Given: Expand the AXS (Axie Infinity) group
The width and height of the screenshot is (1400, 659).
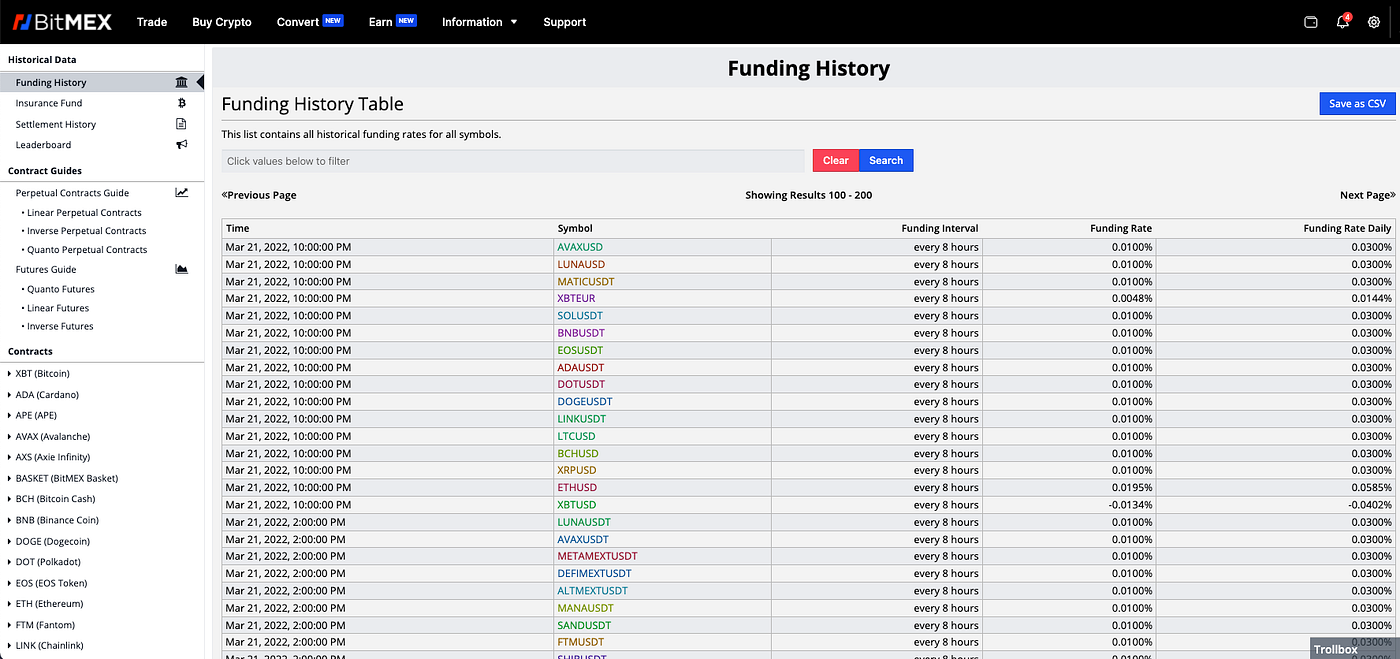Looking at the screenshot, I should pos(49,457).
